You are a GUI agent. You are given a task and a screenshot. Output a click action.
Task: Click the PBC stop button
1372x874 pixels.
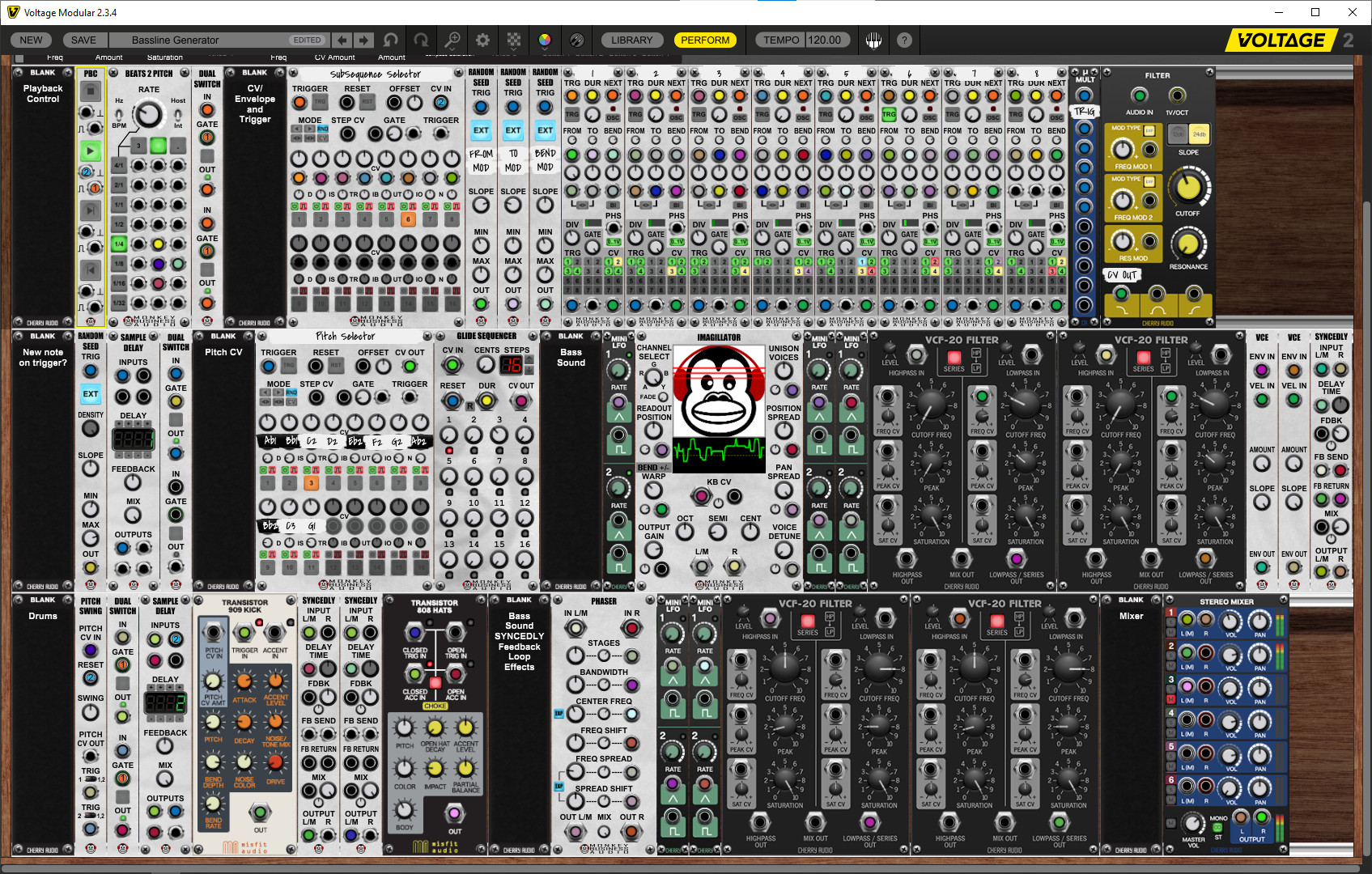[90, 91]
